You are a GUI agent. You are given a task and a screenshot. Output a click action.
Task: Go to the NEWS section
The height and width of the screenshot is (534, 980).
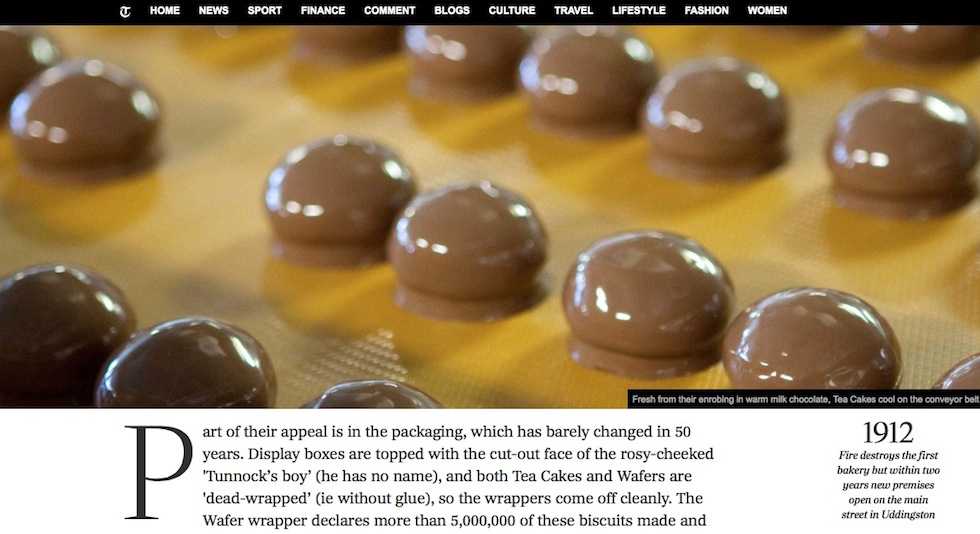coord(214,11)
